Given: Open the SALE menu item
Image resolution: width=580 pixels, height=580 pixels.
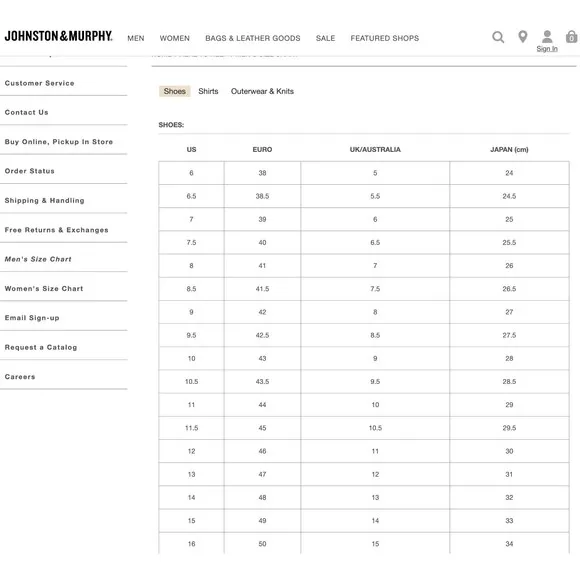Looking at the screenshot, I should pos(326,38).
